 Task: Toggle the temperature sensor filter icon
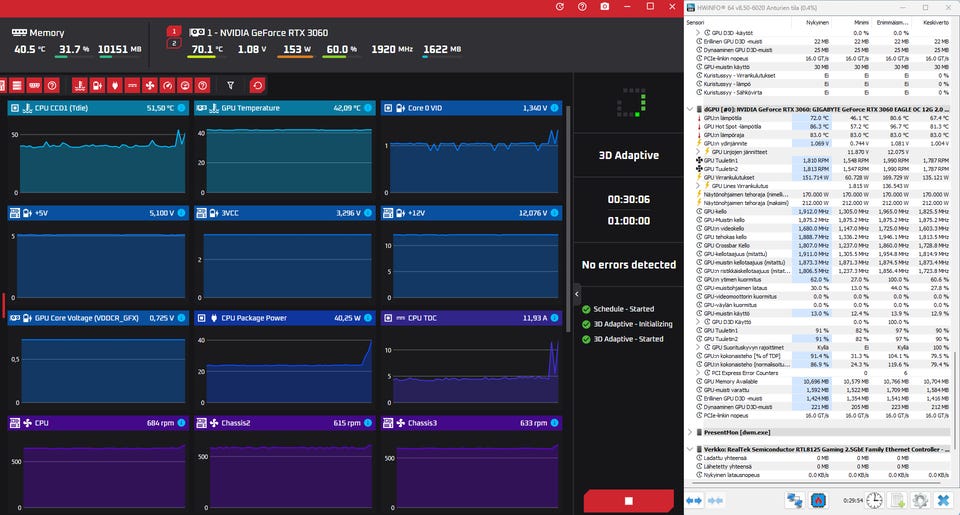(x=80, y=86)
